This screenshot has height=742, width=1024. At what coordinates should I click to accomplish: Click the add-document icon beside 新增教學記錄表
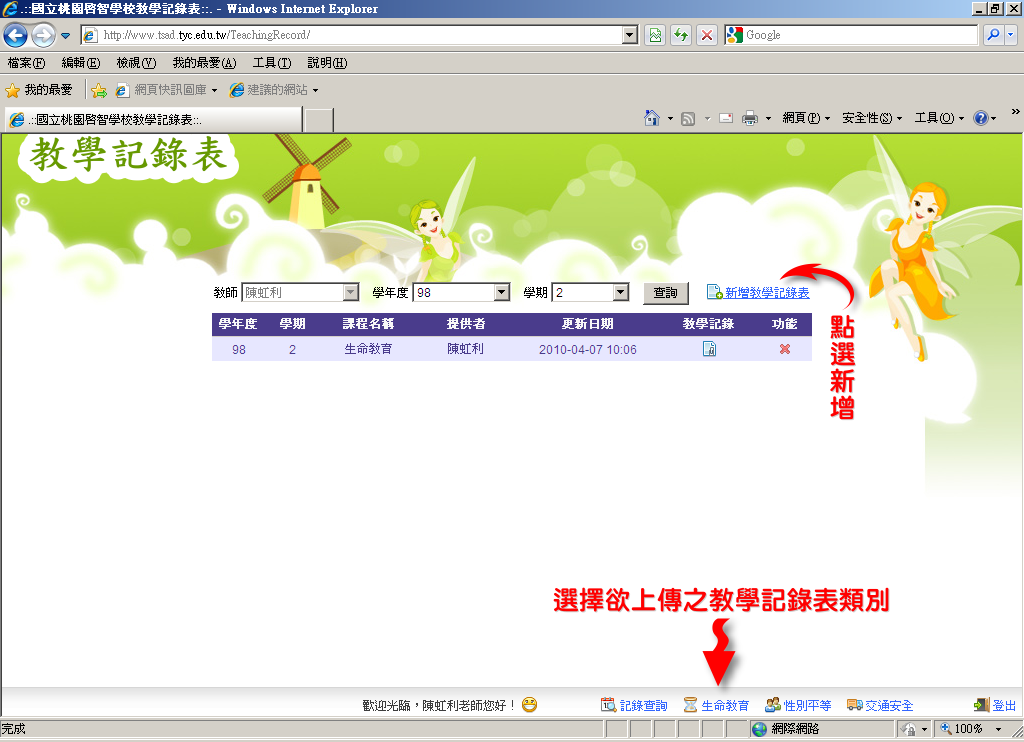714,293
